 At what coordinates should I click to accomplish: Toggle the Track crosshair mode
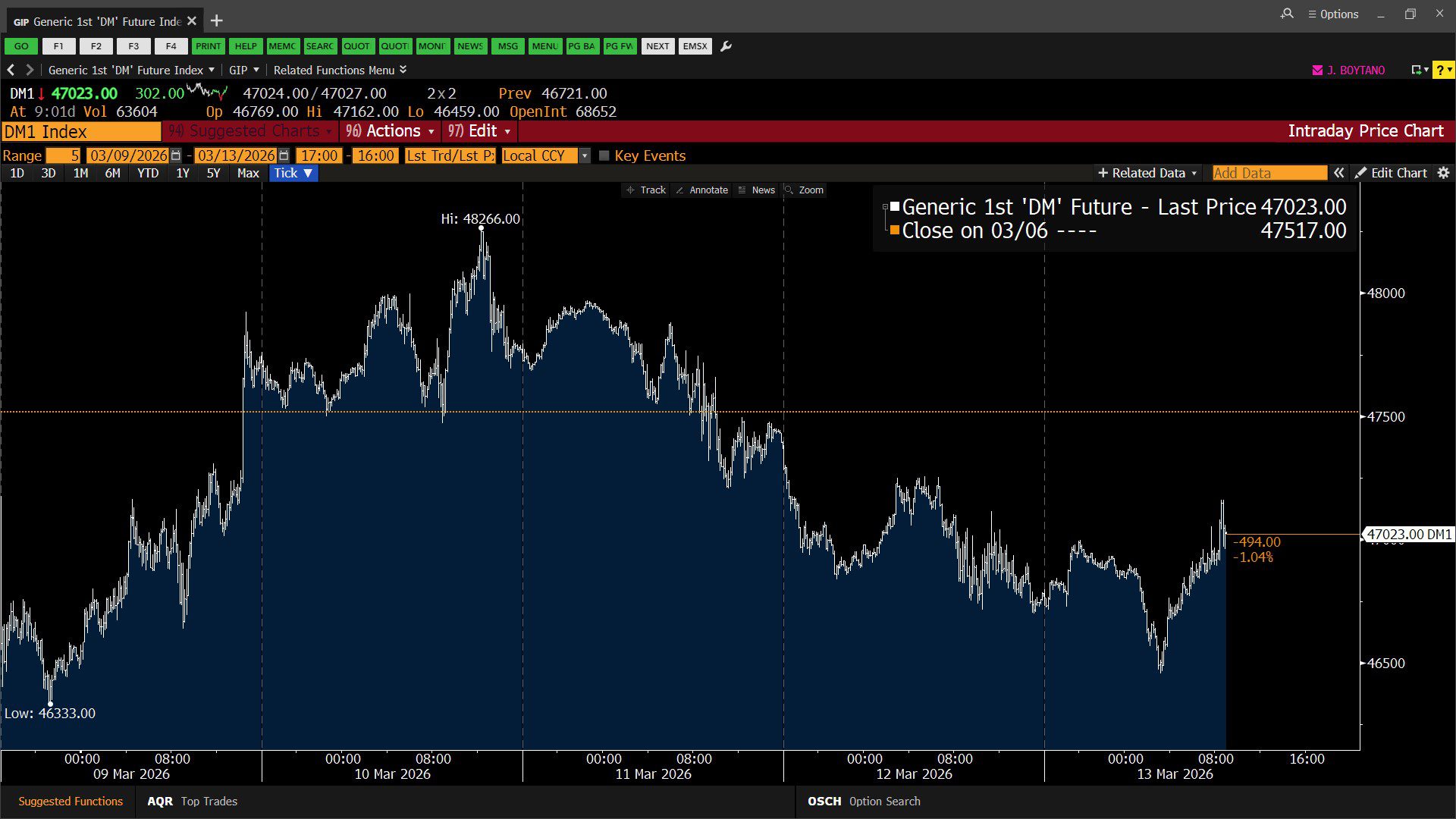pos(646,190)
